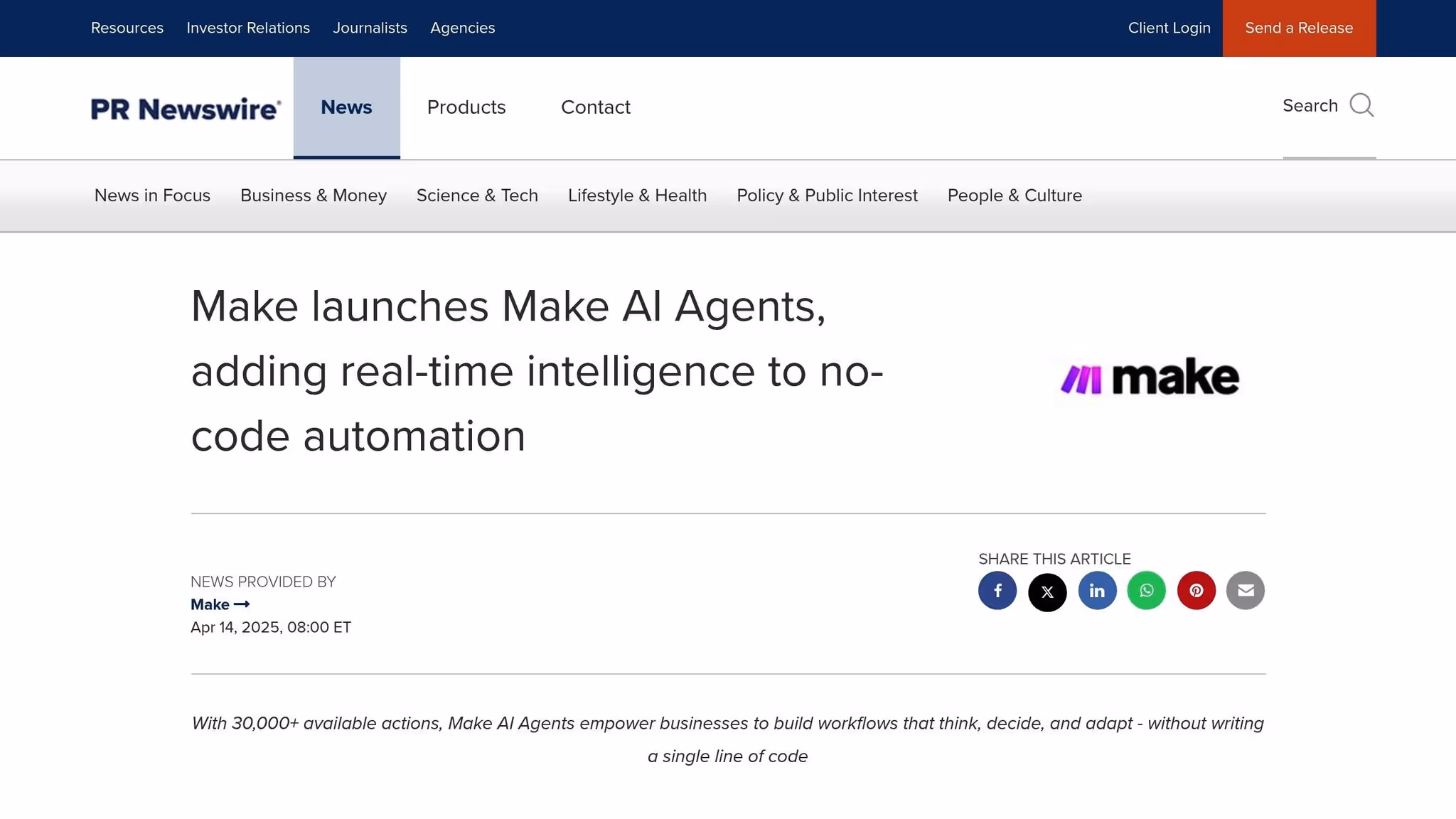Expand Lifestyle & Health category
Viewport: 1456px width, 819px height.
[x=637, y=196]
